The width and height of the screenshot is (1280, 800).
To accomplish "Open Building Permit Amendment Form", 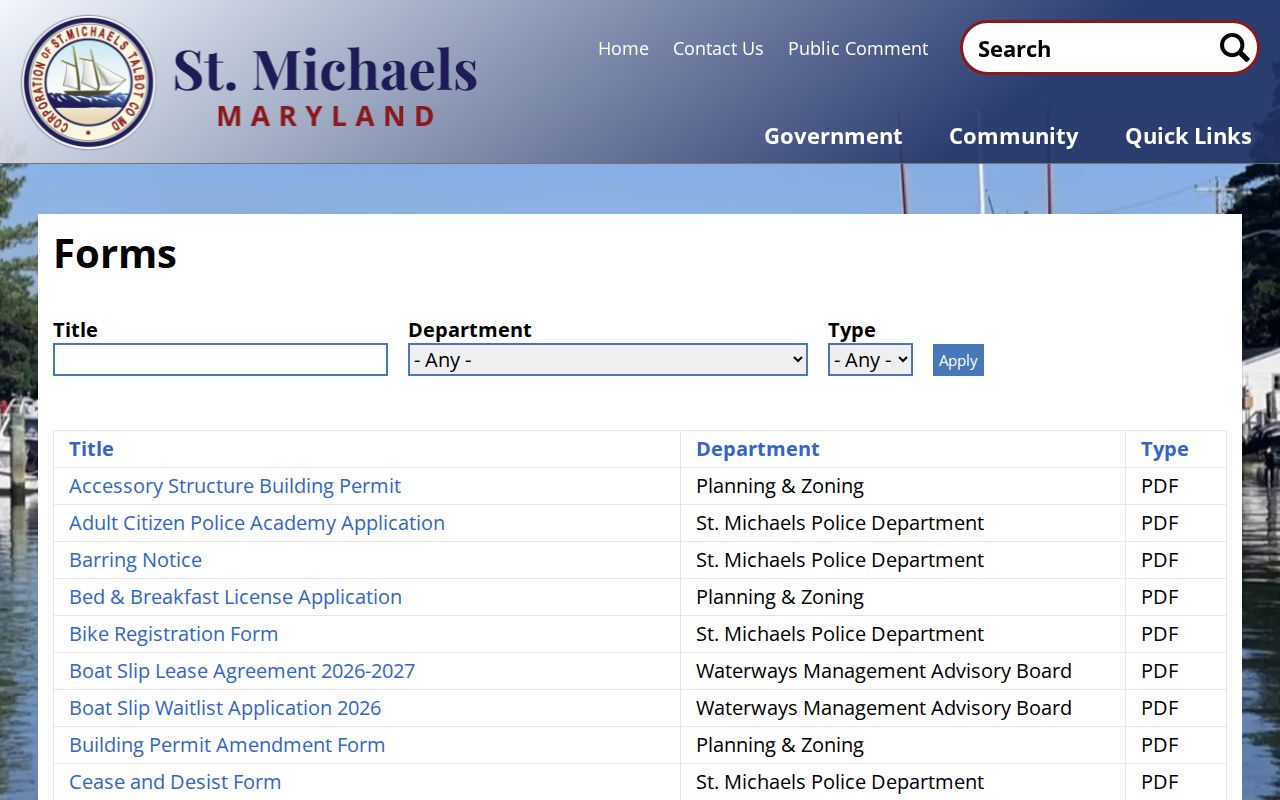I will pyautogui.click(x=227, y=745).
